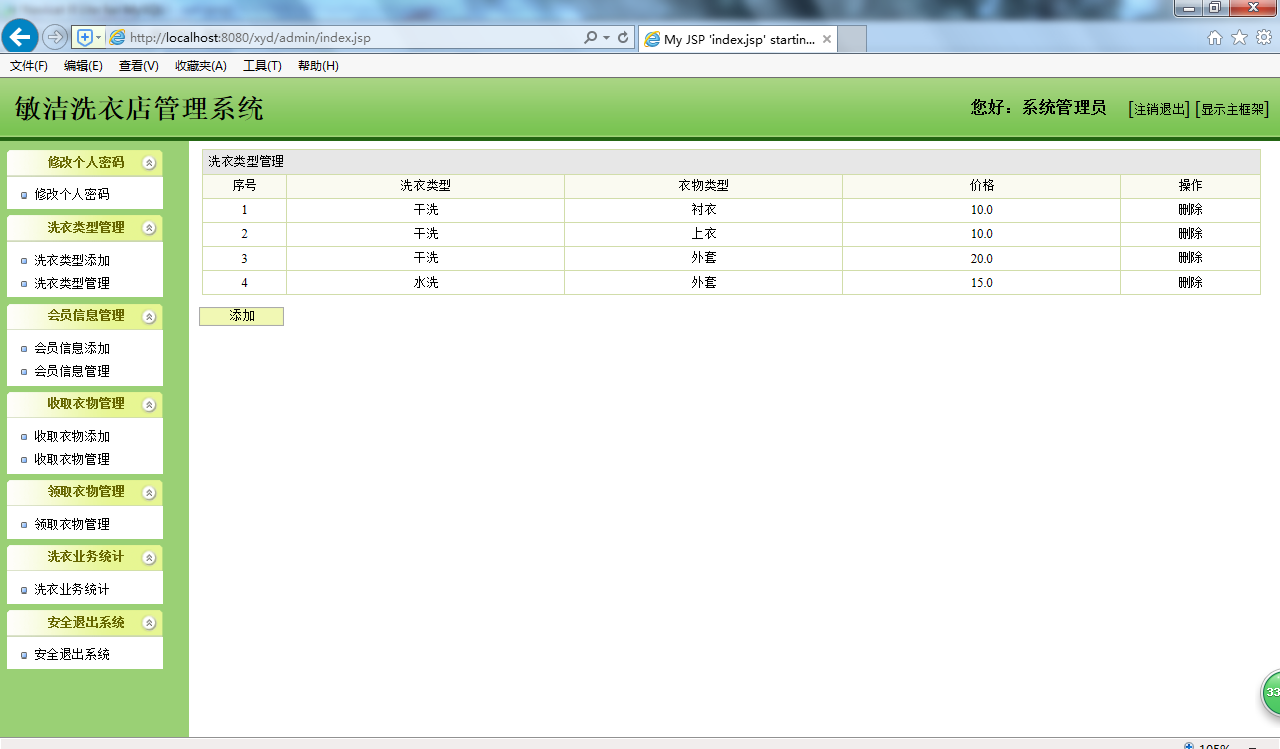Open the Home icon in browser toolbar
This screenshot has height=749, width=1280.
[x=1215, y=38]
